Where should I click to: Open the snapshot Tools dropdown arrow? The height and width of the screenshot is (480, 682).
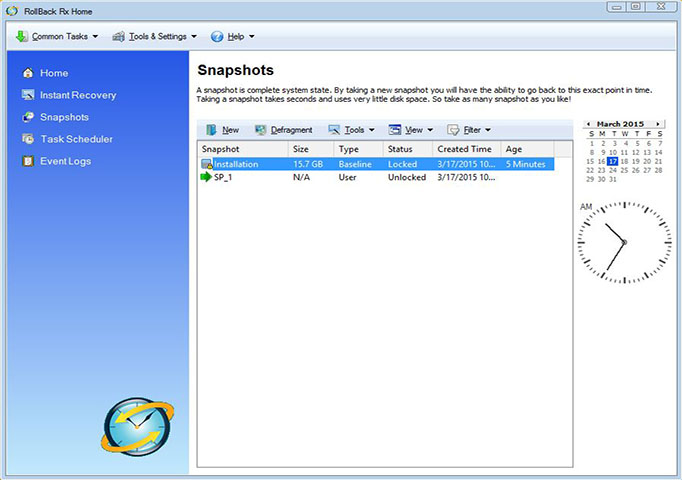(371, 130)
